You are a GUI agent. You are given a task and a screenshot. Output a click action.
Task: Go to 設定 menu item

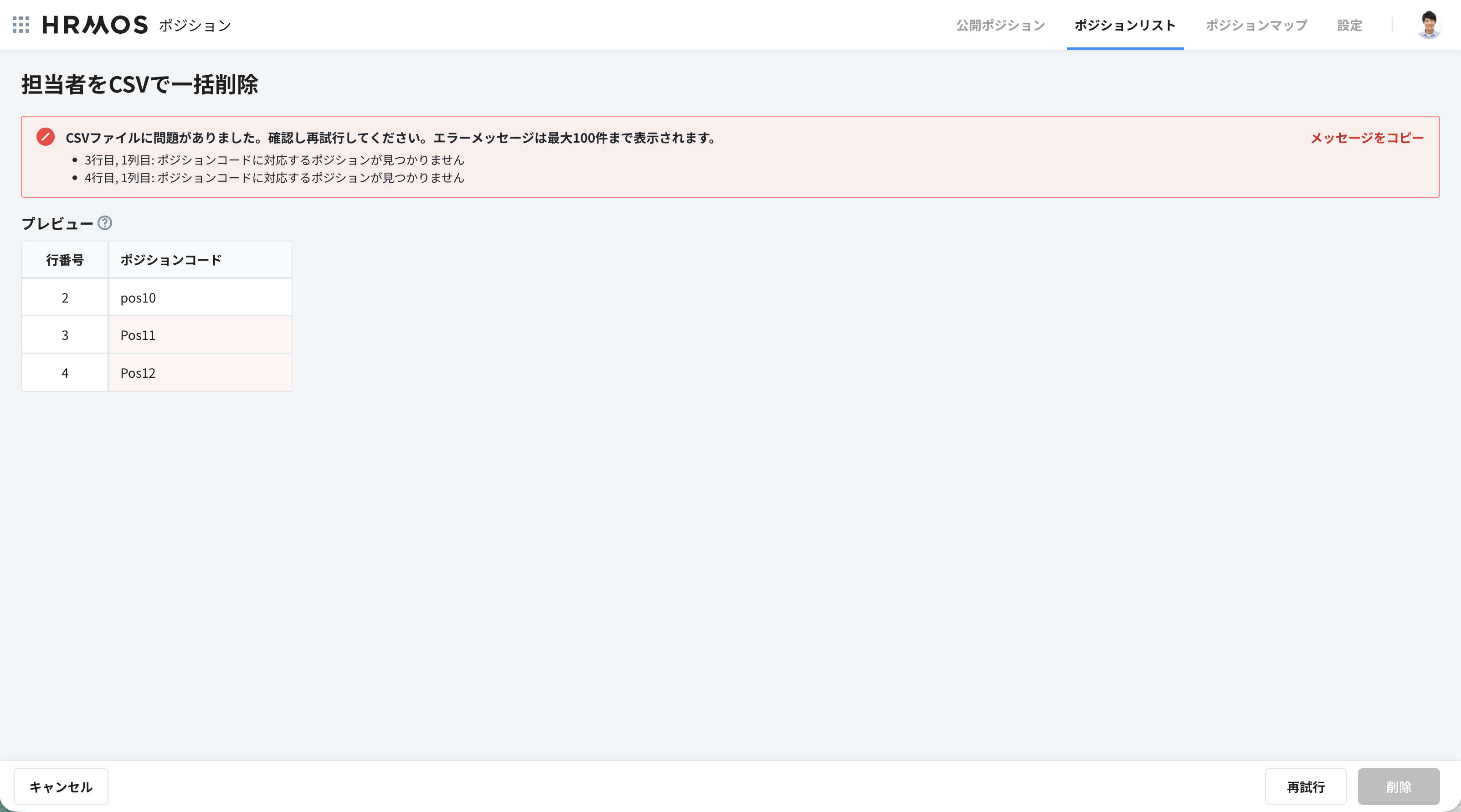click(1349, 26)
